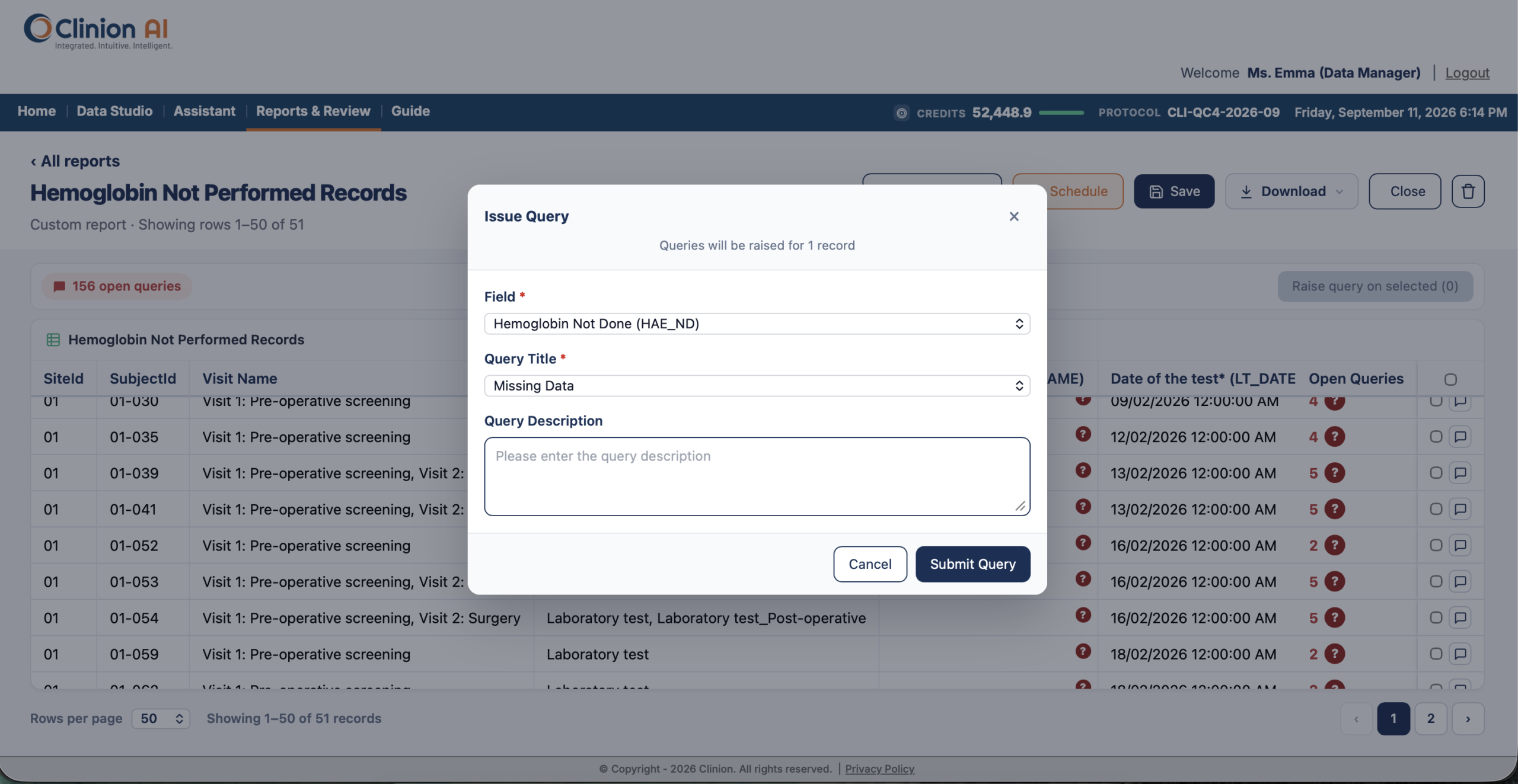
Task: Switch to Data Studio nav tab
Action: tap(114, 111)
